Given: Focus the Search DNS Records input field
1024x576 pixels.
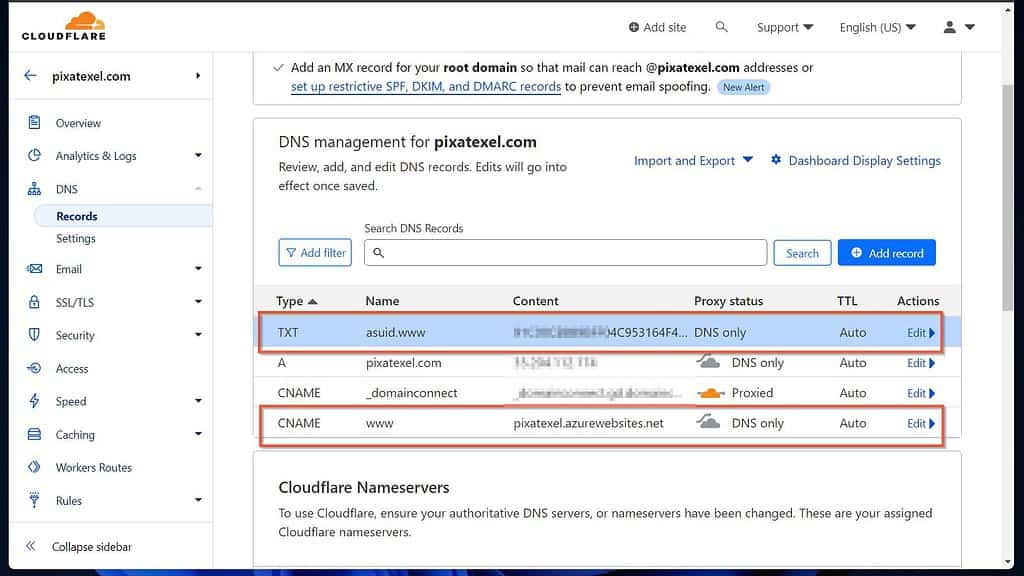Looking at the screenshot, I should point(566,253).
